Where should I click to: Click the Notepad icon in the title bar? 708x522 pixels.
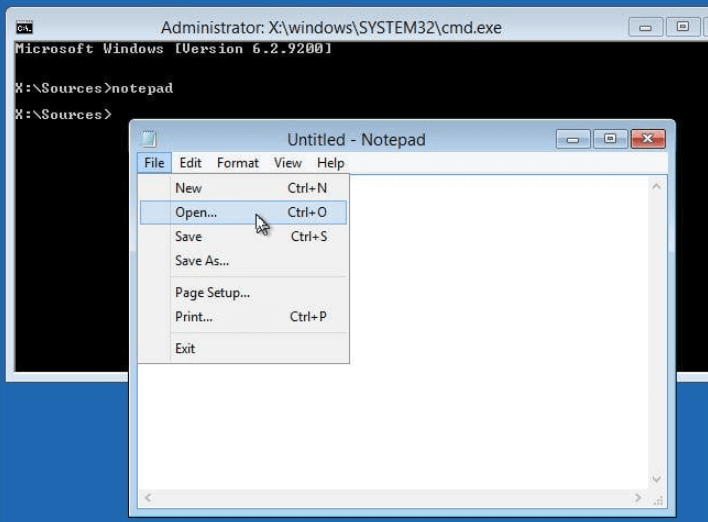click(148, 139)
